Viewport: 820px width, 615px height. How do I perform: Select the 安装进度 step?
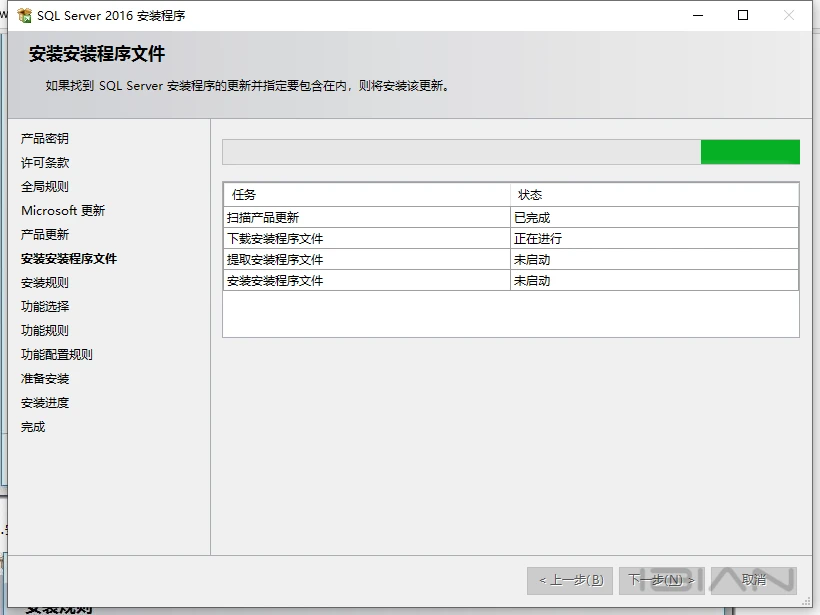pos(45,403)
